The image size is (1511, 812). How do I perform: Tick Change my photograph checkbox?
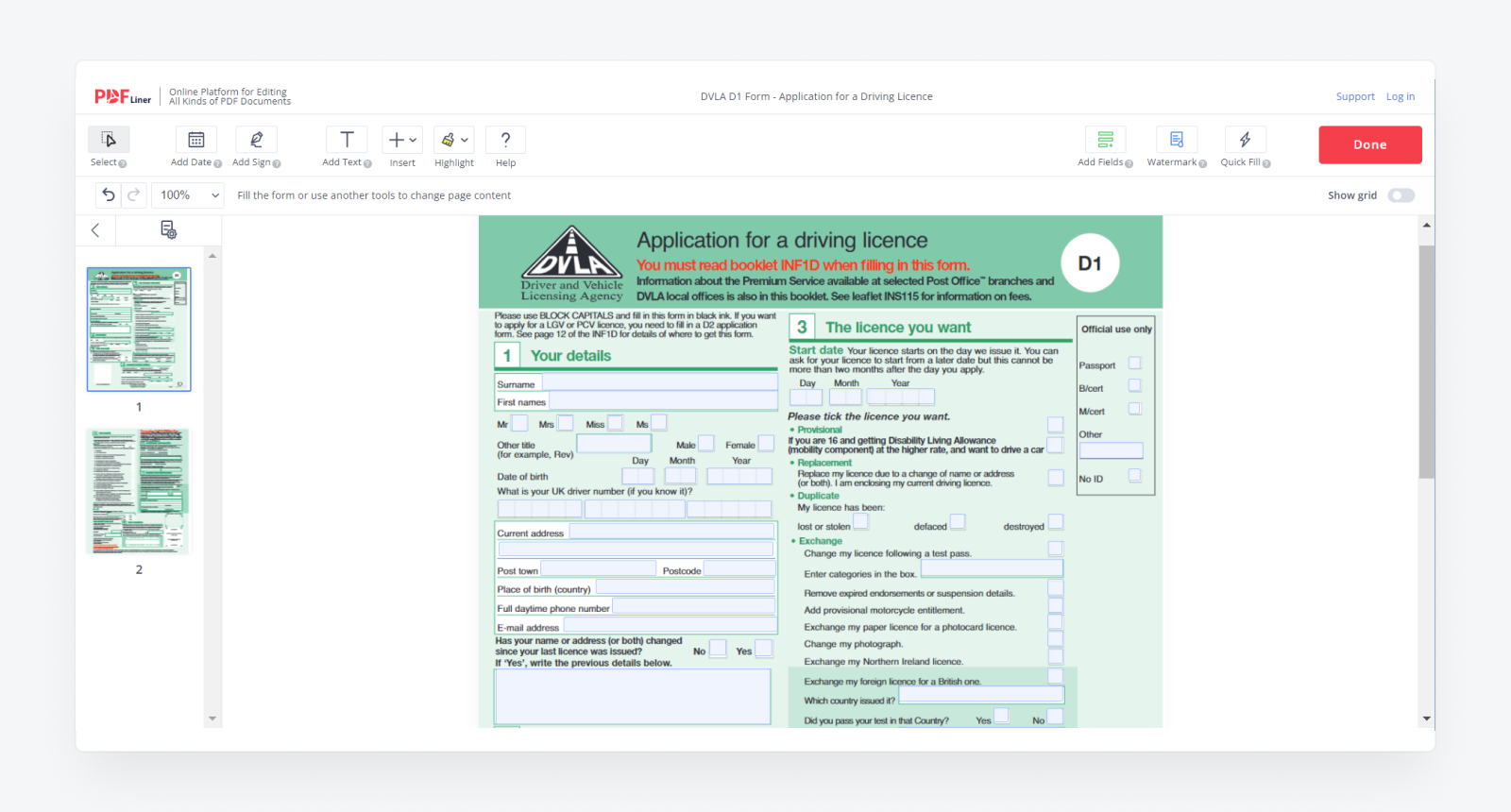click(x=1056, y=639)
